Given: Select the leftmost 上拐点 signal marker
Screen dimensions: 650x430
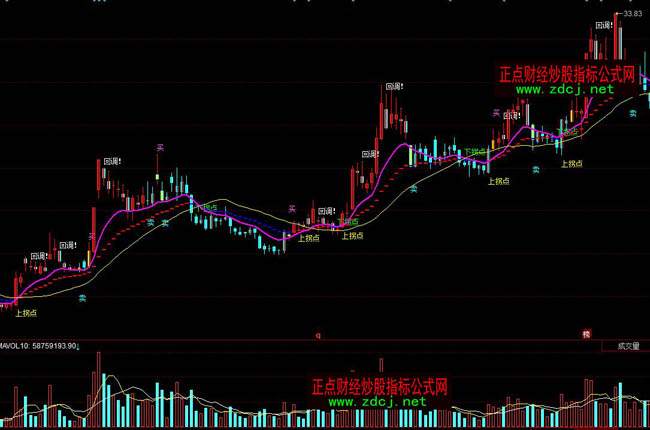Looking at the screenshot, I should point(27,312).
